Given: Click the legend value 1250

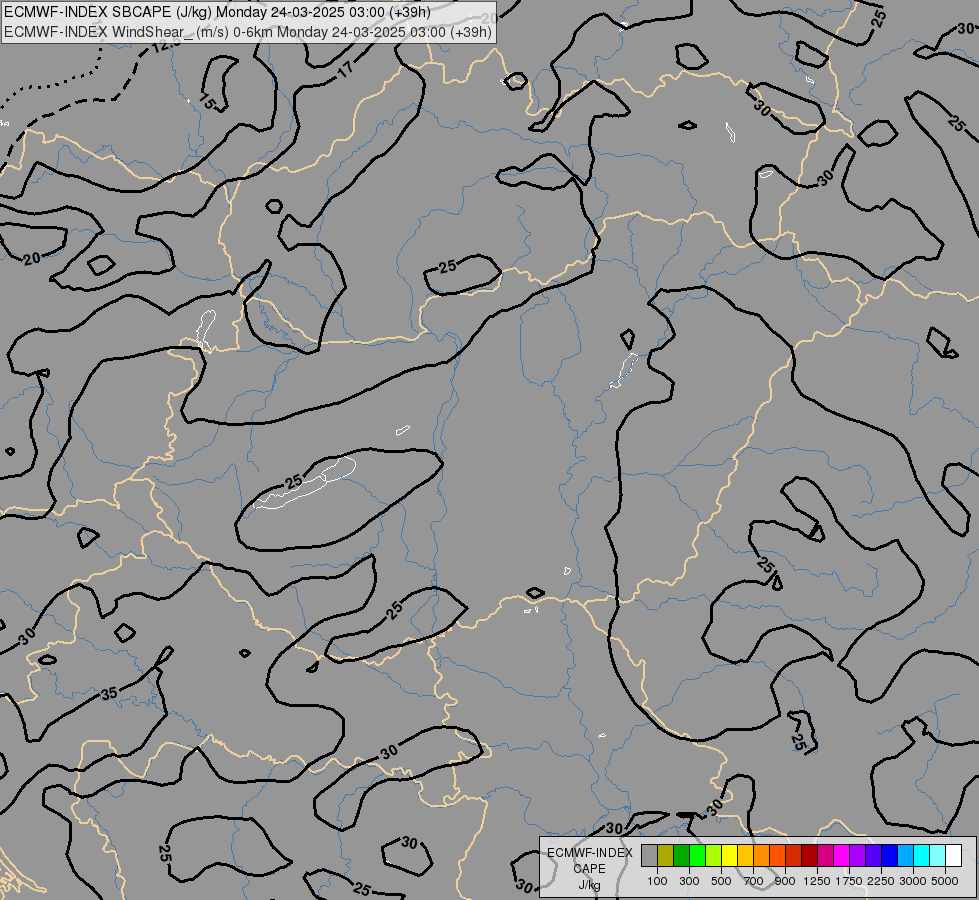Looking at the screenshot, I should point(817,881).
